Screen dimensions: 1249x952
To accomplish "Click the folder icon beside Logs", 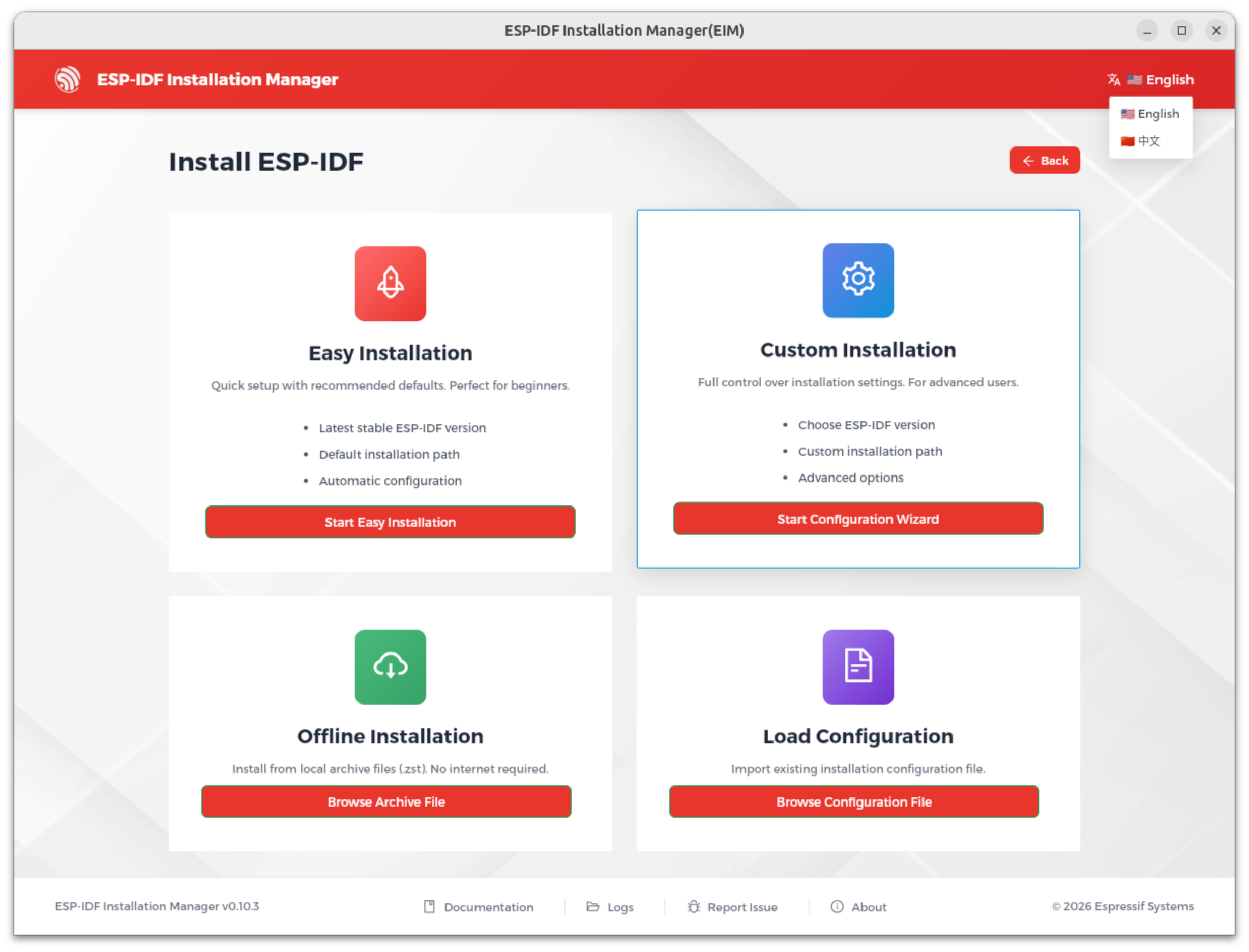I will point(592,907).
